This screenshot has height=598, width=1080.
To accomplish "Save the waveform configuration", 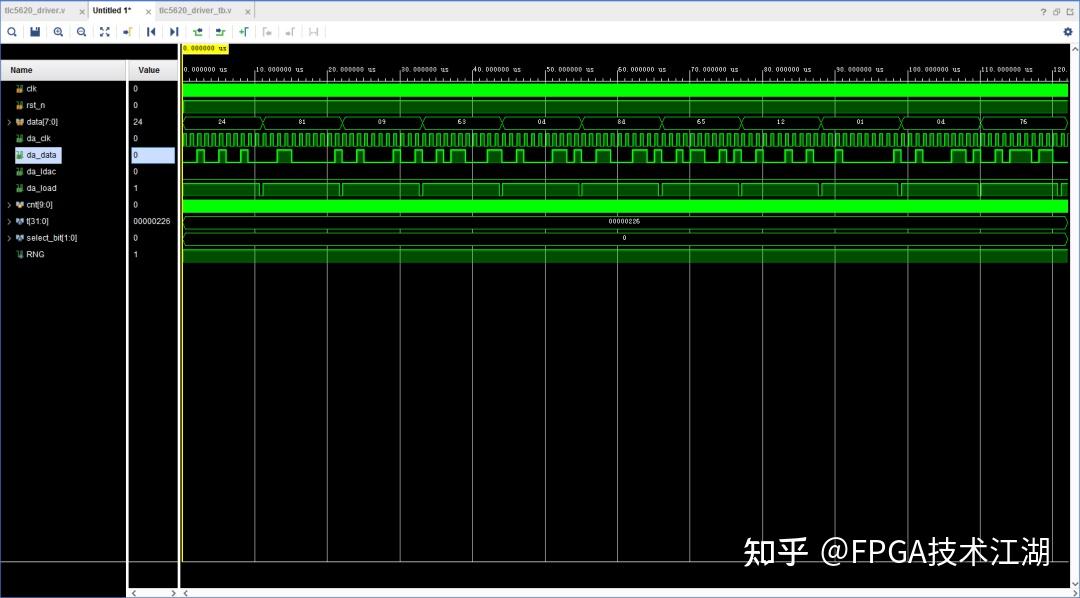I will [x=35, y=32].
